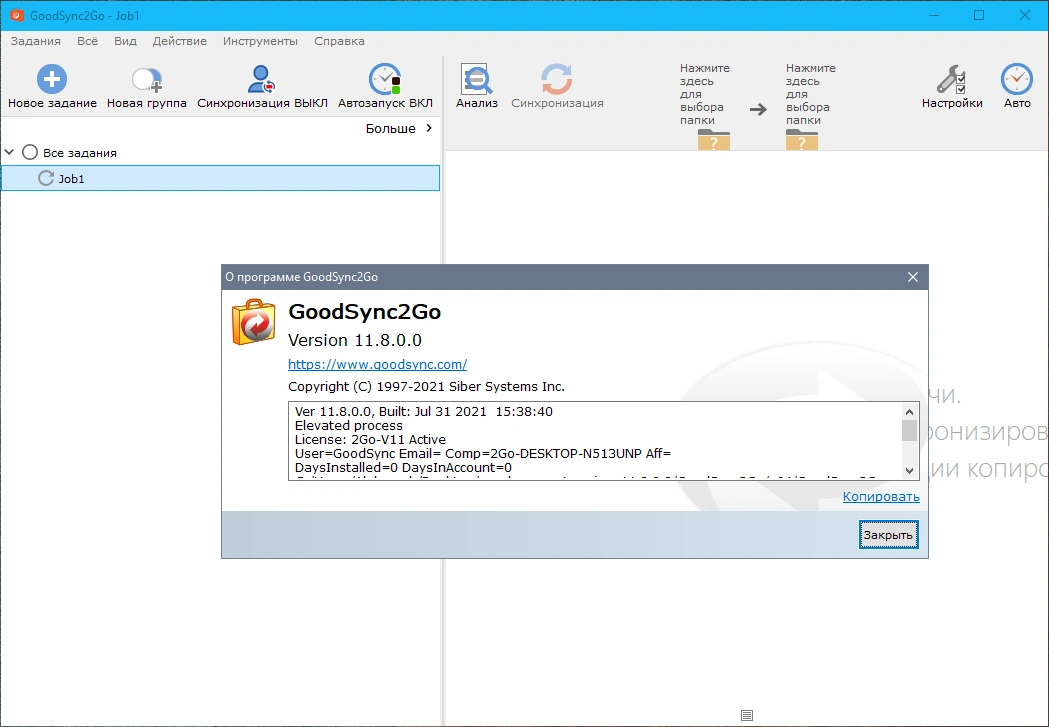Viewport: 1049px width, 727px height.
Task: Minimize the GoodSync2Go main window
Action: pyautogui.click(x=935, y=15)
